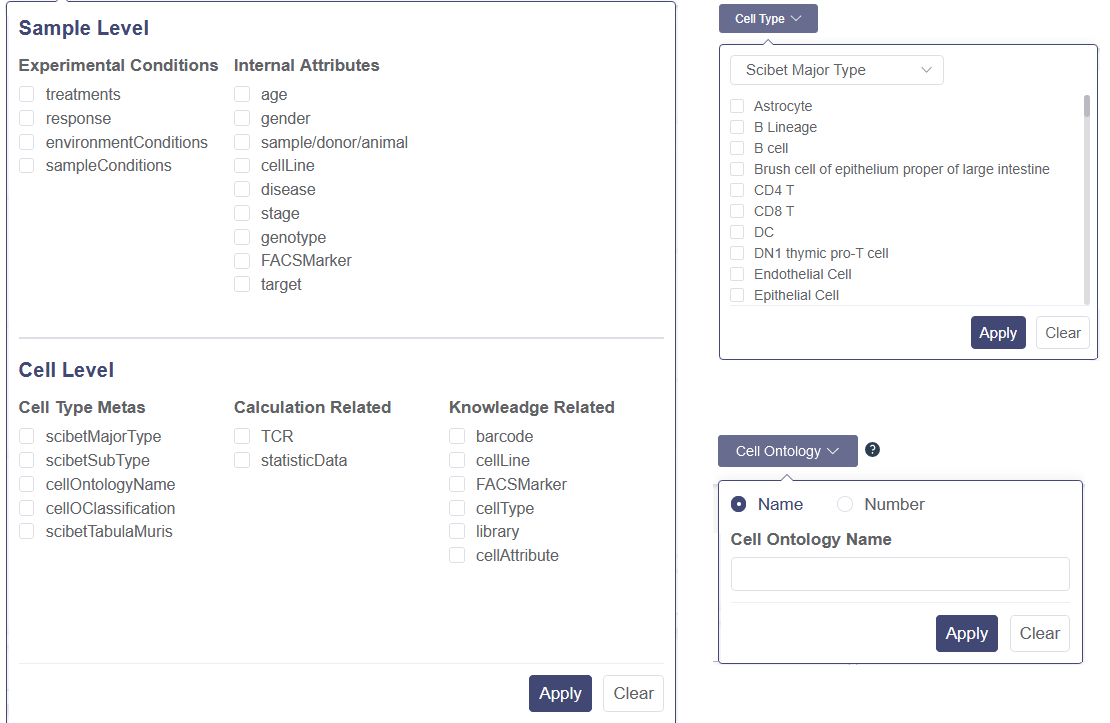This screenshot has width=1110, height=723.
Task: Check the barcode checkbox
Action: [457, 437]
